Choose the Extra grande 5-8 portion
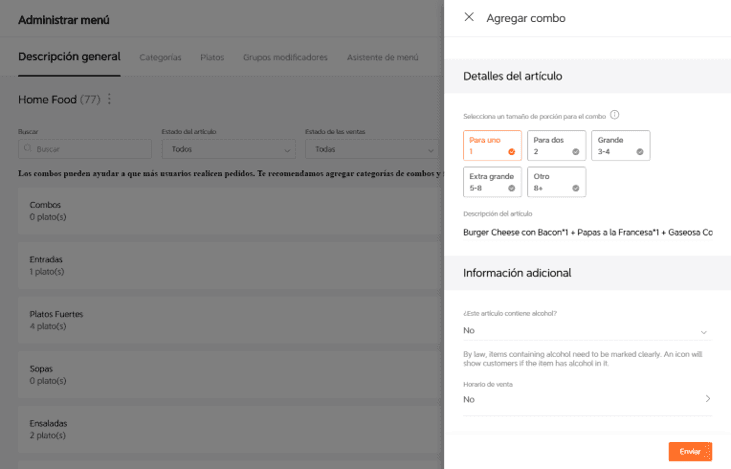Screen dimensions: 731x469 click(x=492, y=182)
